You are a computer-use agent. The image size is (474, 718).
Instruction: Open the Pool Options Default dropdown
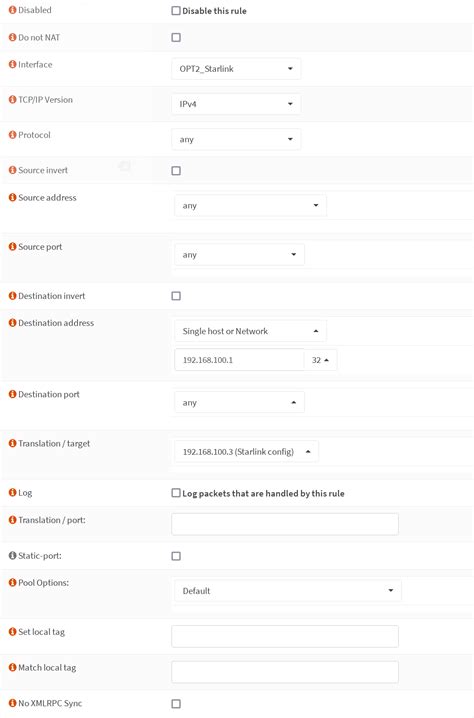click(288, 590)
